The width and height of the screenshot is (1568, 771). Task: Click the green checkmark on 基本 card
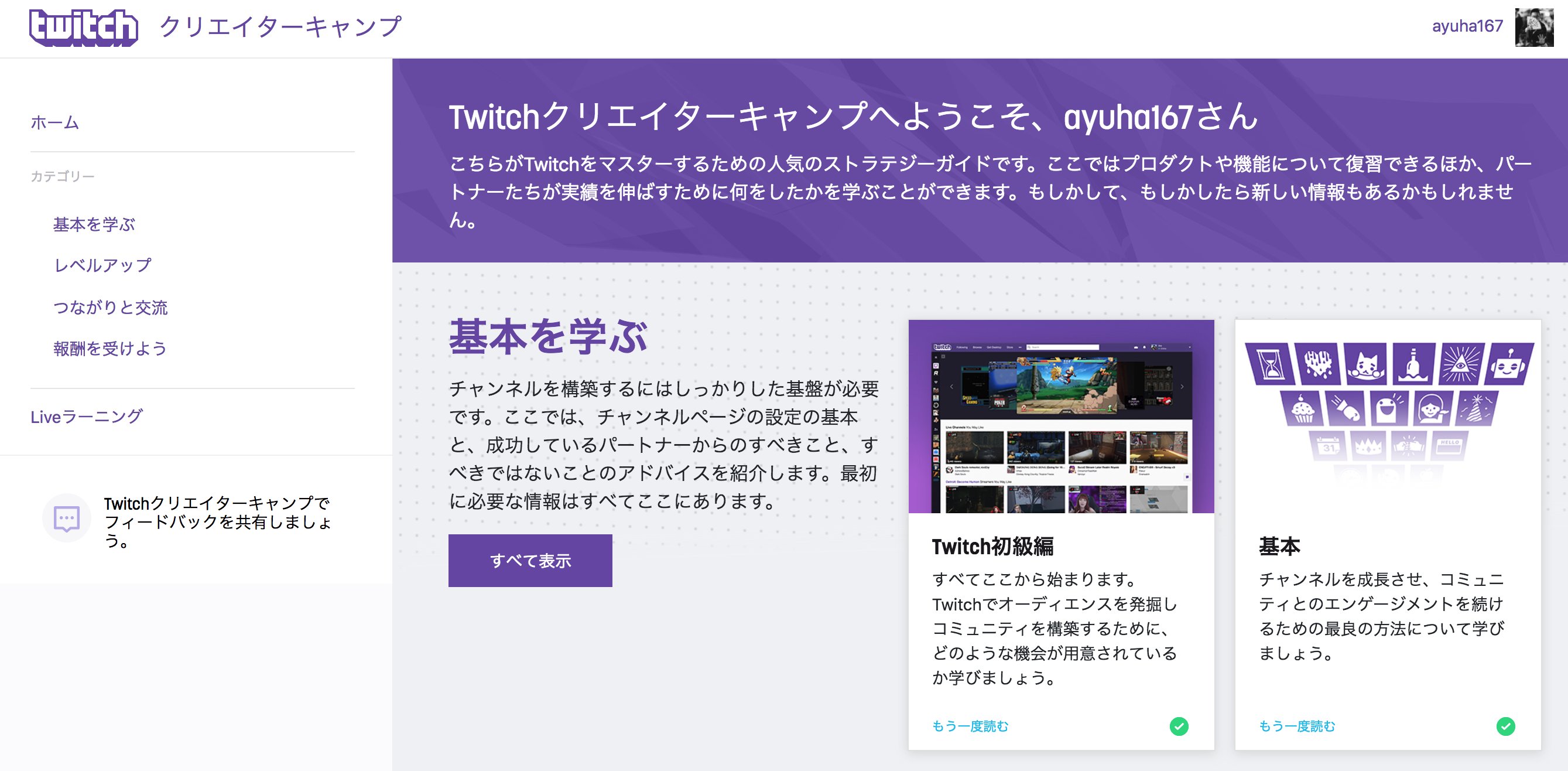[x=1505, y=726]
